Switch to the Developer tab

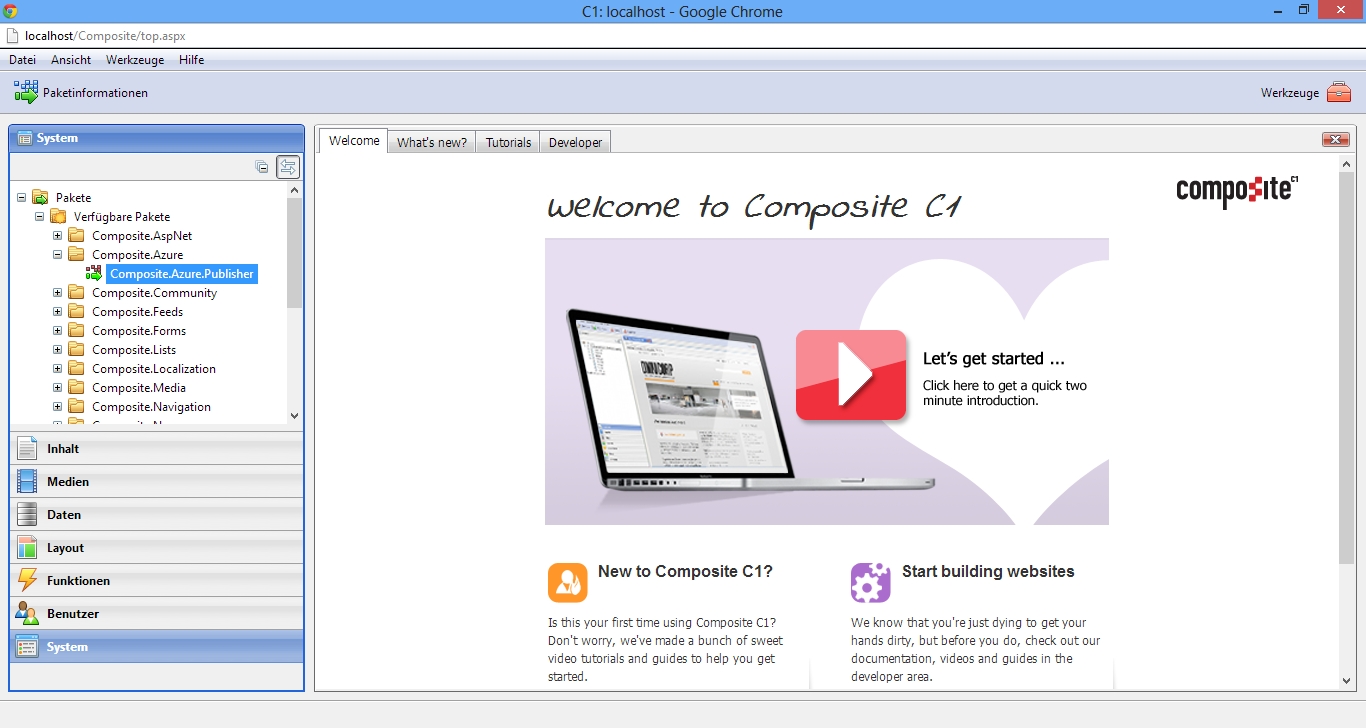[575, 142]
